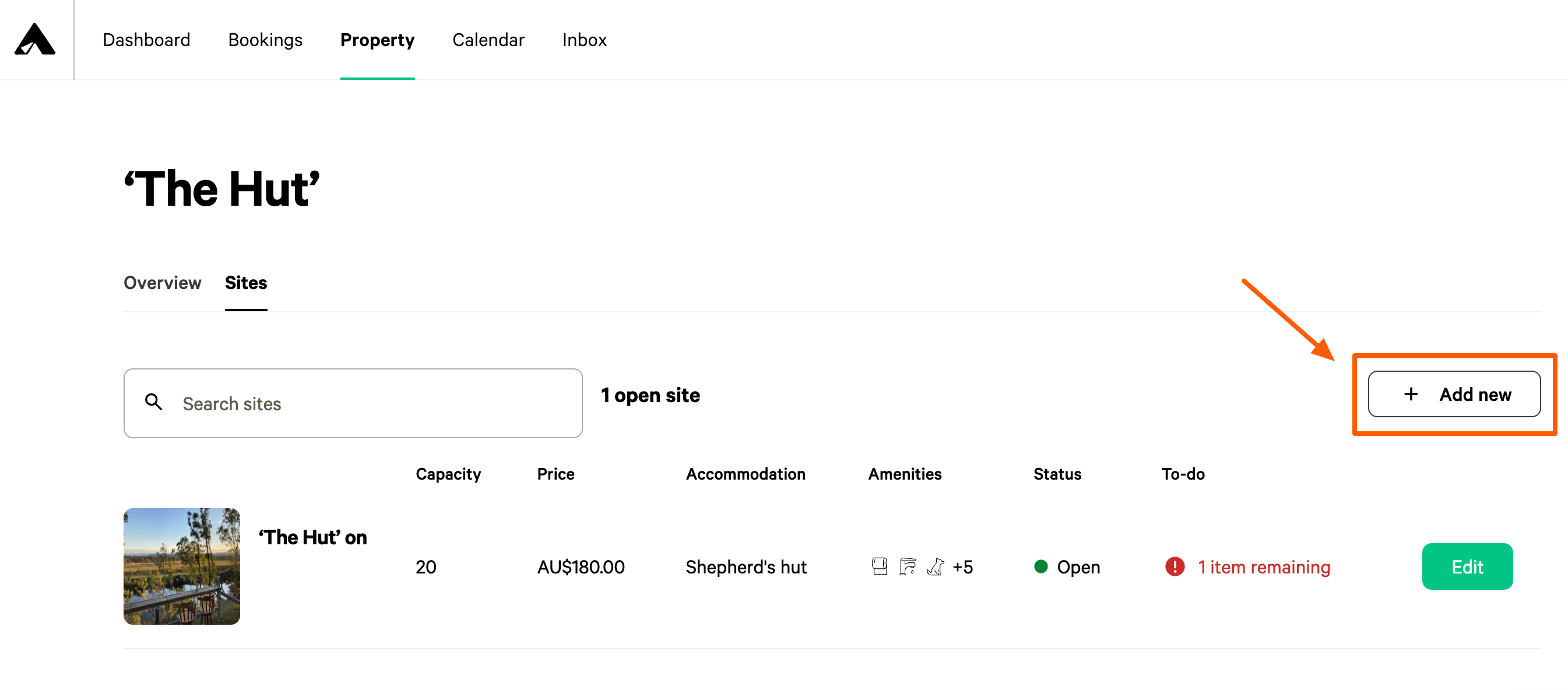This screenshot has height=690, width=1568.
Task: Open the Calendar page
Action: [x=487, y=40]
